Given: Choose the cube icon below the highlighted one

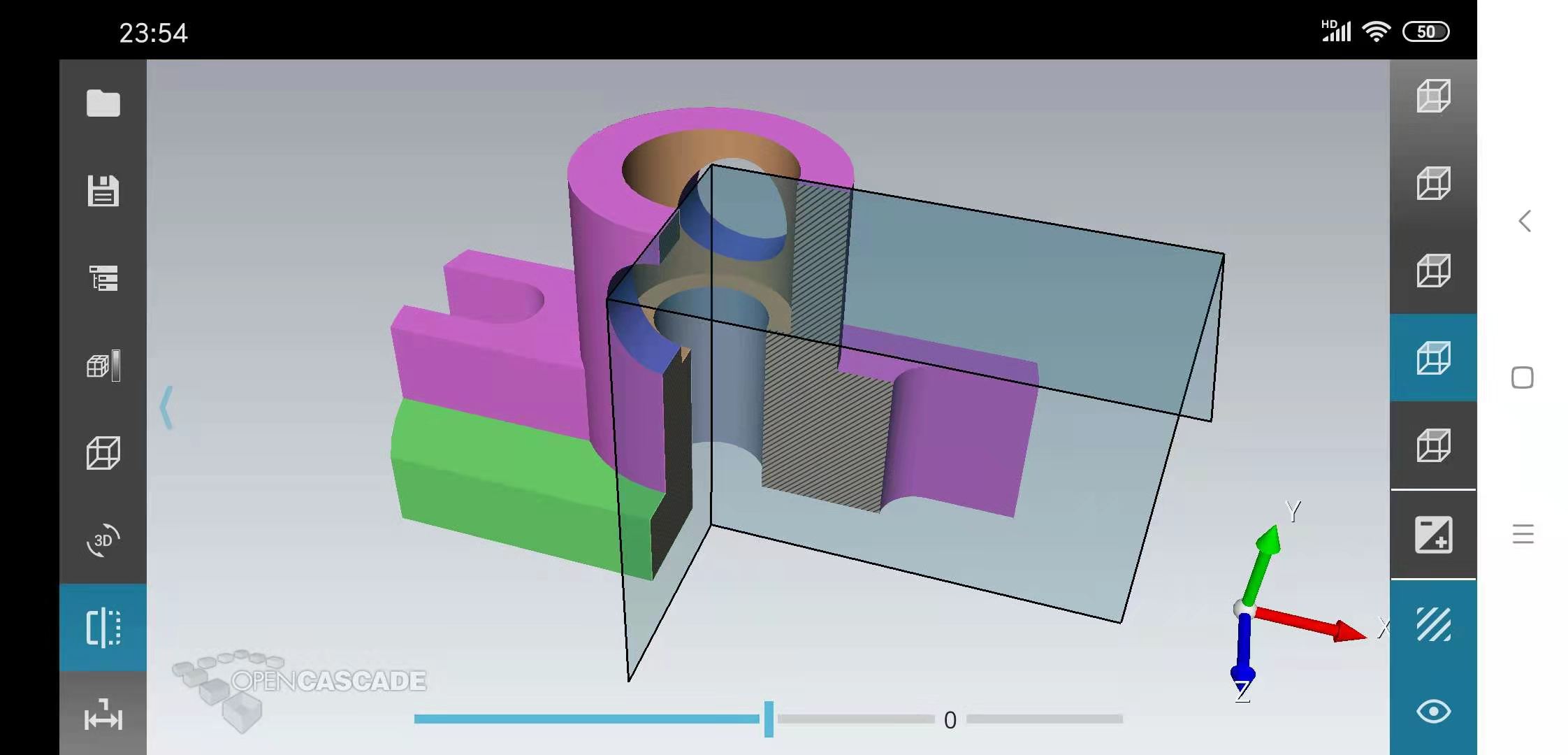Looking at the screenshot, I should [x=1433, y=445].
